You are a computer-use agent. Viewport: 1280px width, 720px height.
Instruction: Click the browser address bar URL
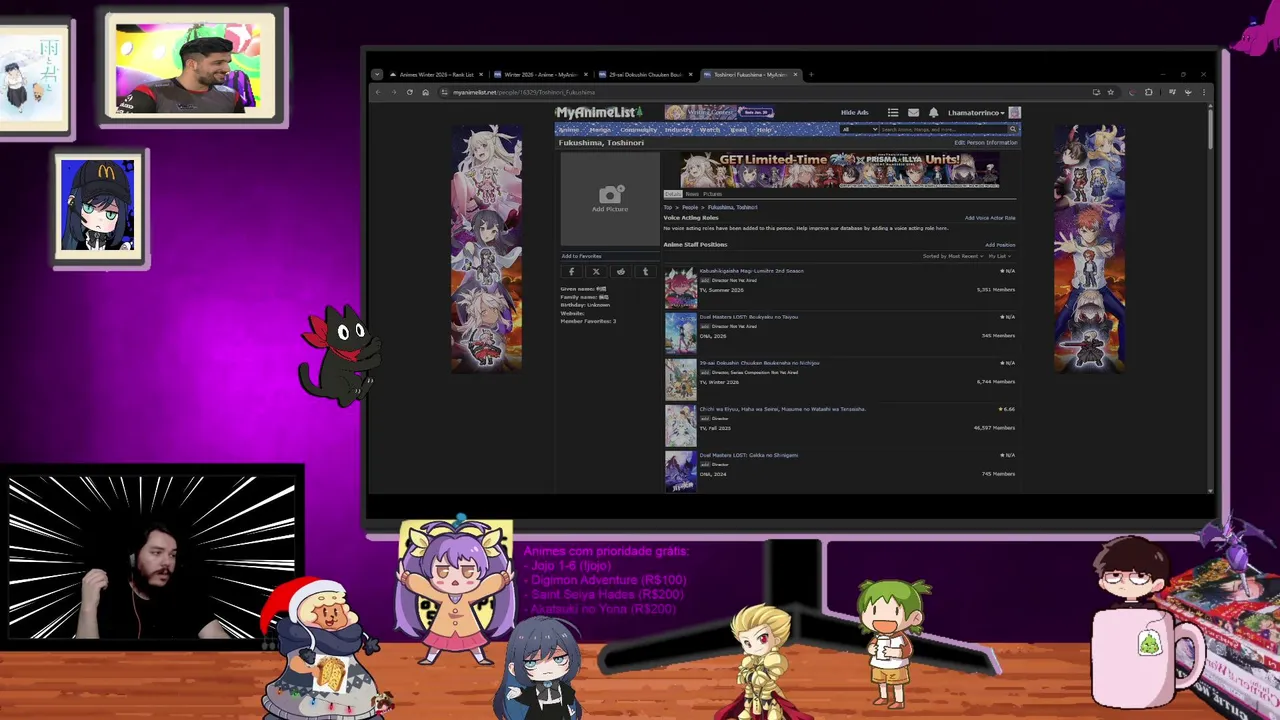point(524,92)
